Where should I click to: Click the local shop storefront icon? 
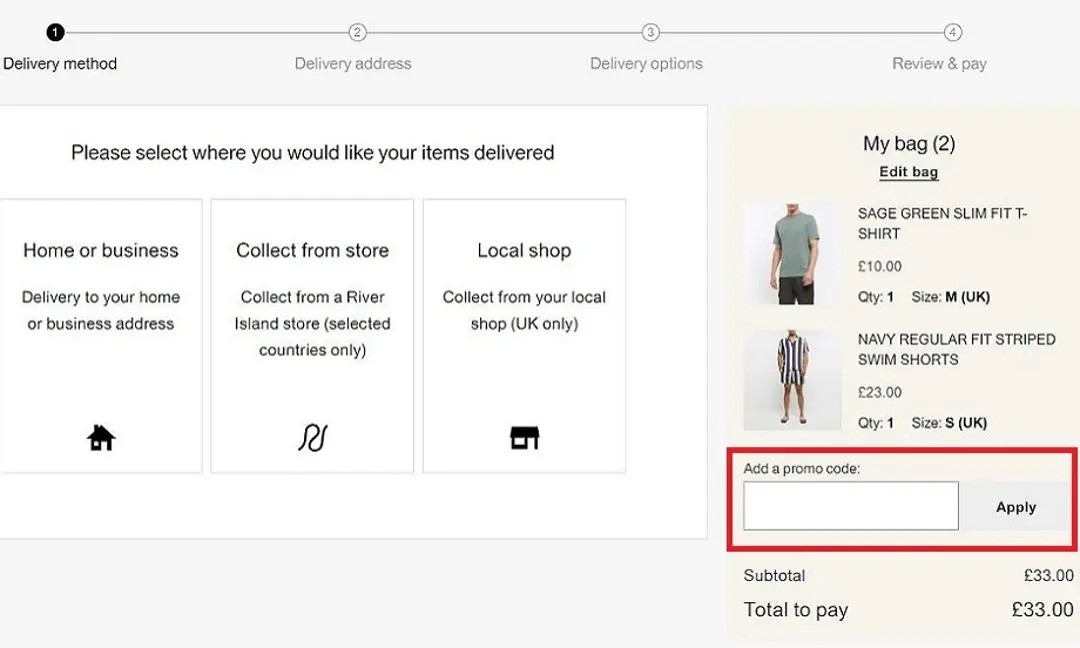click(x=524, y=437)
